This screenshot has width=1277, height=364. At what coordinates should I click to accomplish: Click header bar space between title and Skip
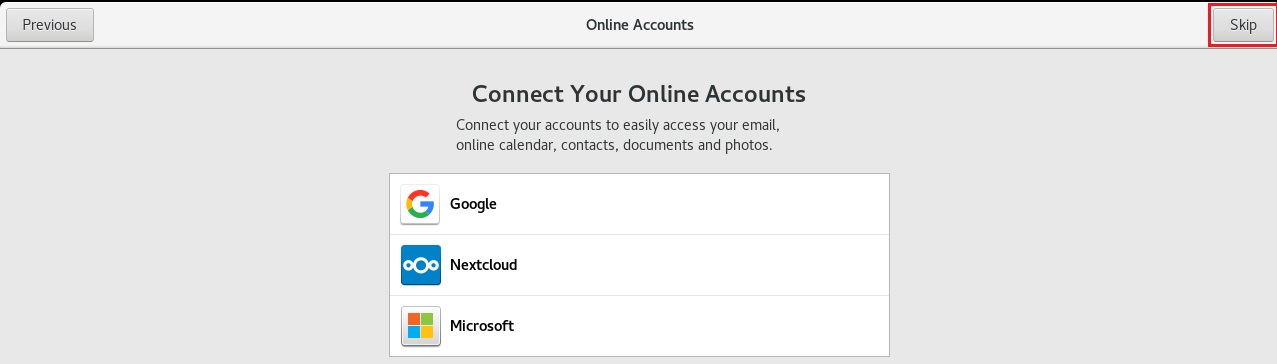tap(950, 25)
